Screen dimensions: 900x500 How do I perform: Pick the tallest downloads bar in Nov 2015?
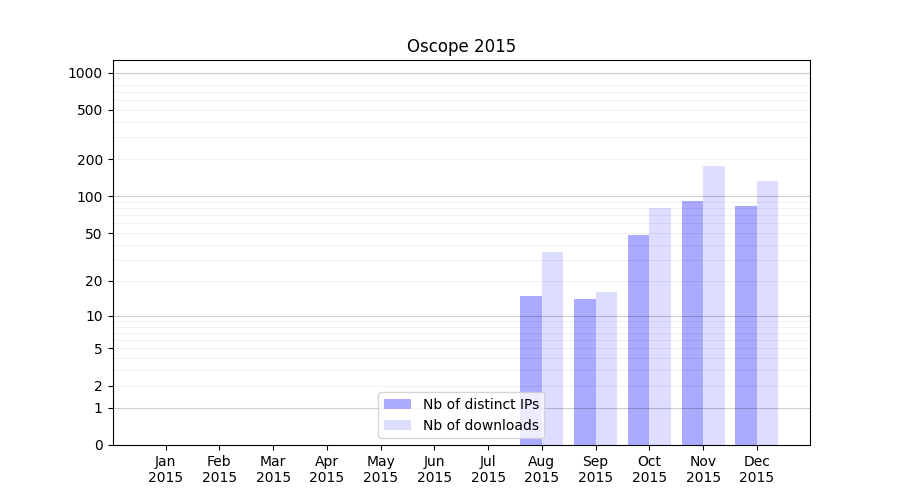click(714, 305)
